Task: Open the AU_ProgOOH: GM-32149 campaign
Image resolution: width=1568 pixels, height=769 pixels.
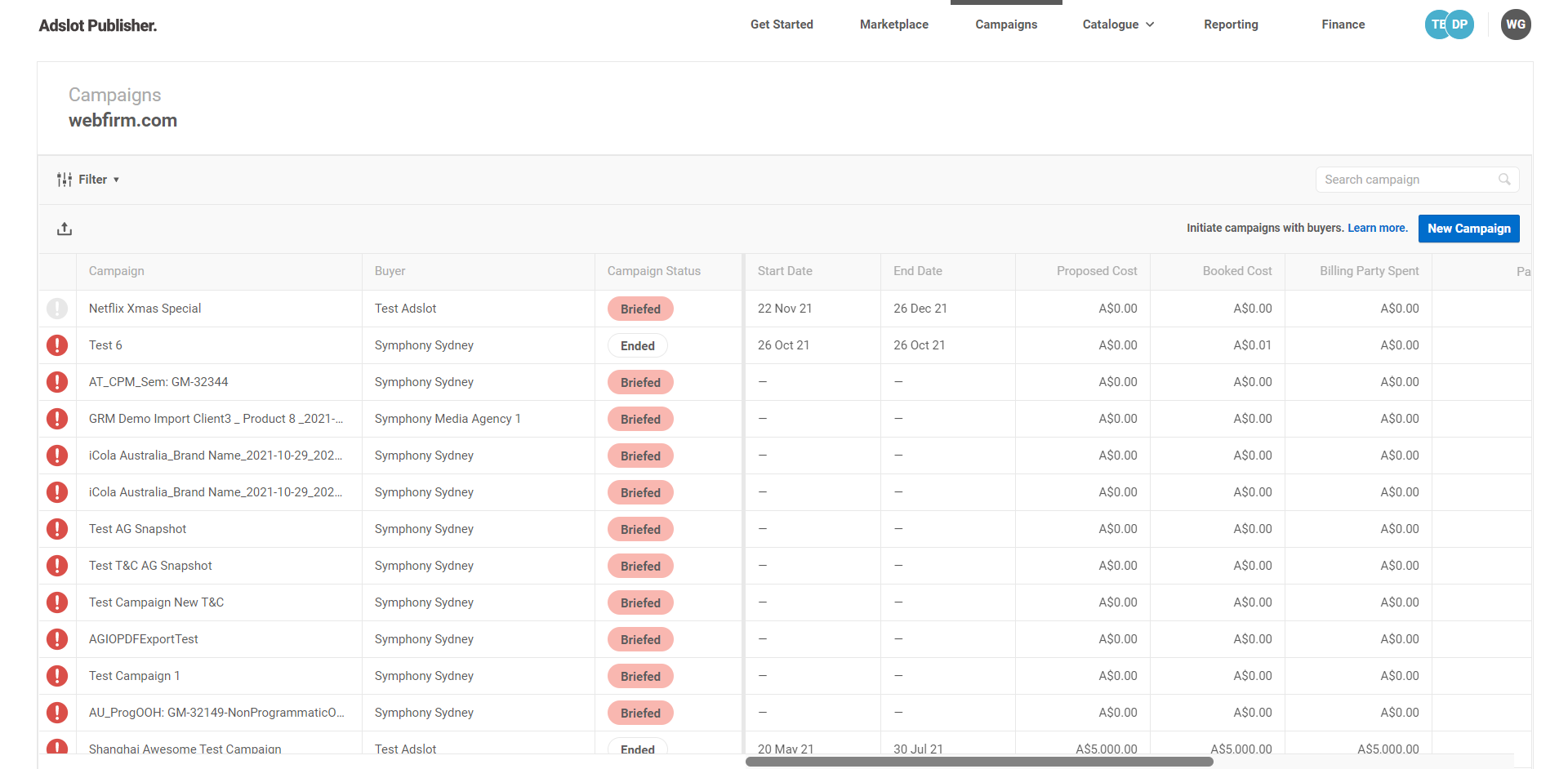Action: click(x=216, y=713)
